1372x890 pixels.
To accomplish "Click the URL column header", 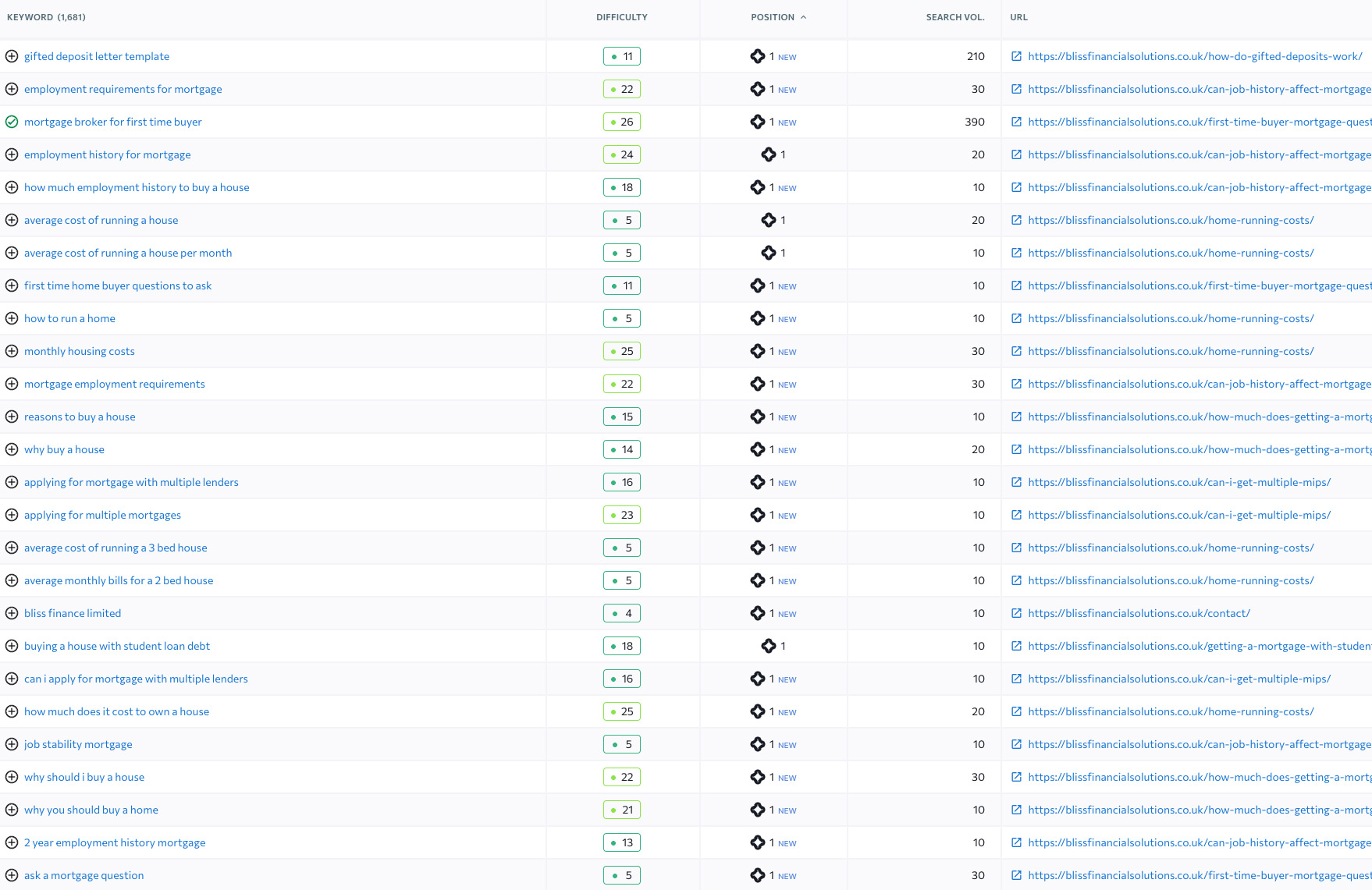I will pos(1019,17).
